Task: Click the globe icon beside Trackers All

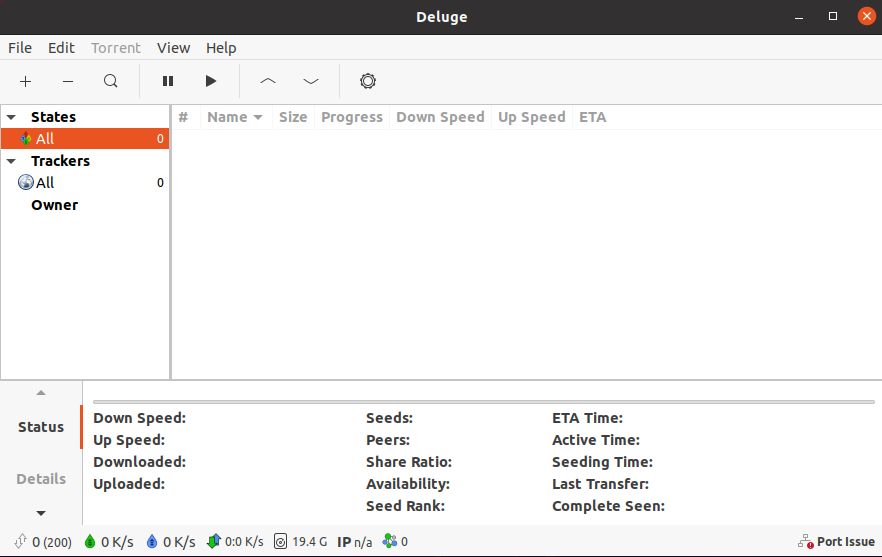Action: point(26,182)
